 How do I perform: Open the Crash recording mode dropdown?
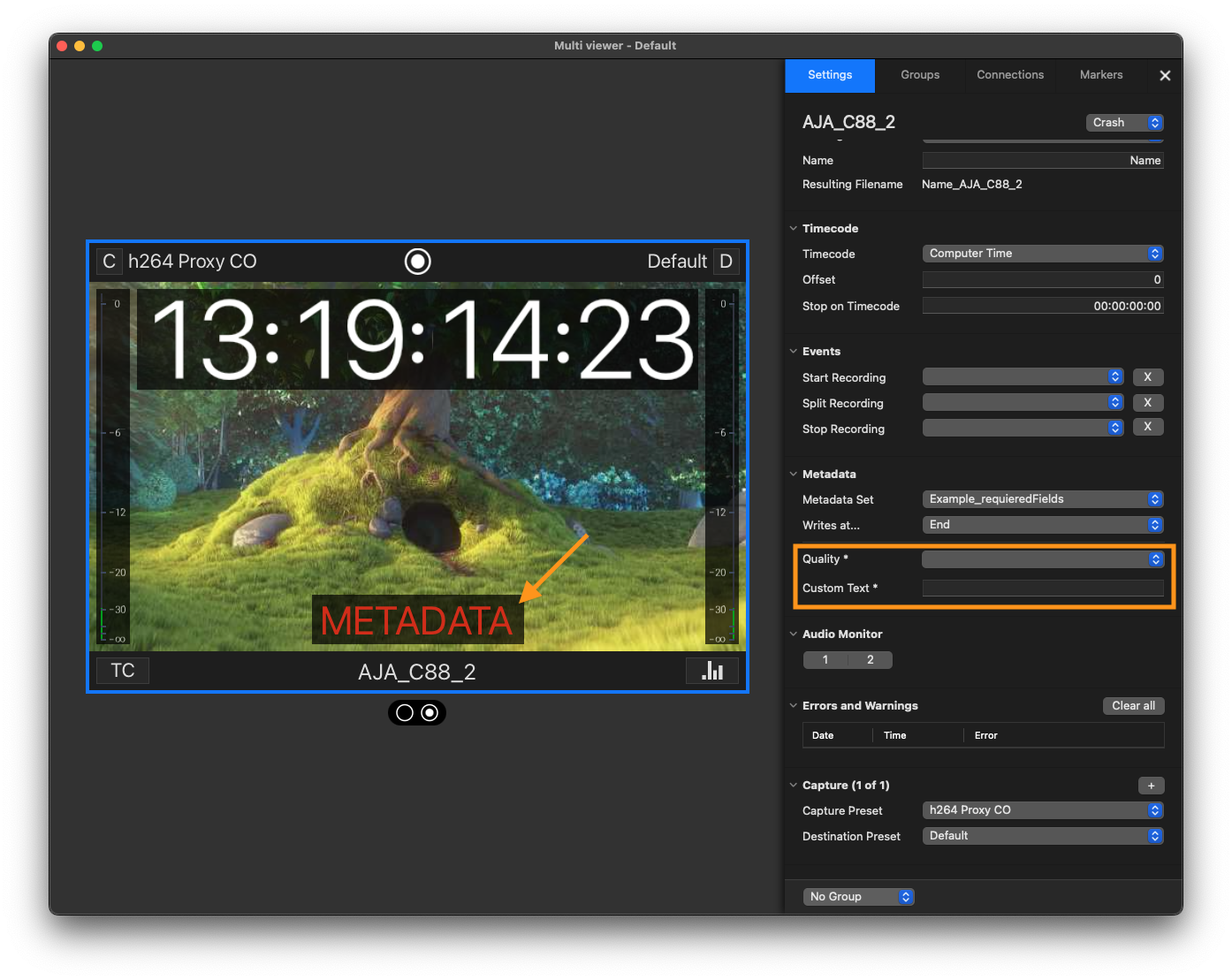click(x=1124, y=123)
